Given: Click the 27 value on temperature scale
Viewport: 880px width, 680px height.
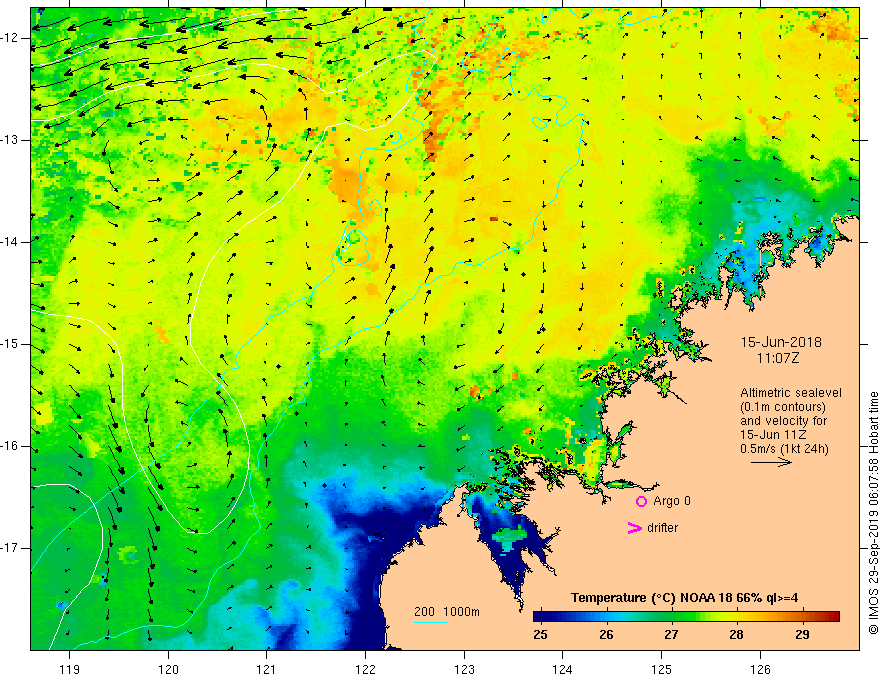Looking at the screenshot, I should 671,635.
